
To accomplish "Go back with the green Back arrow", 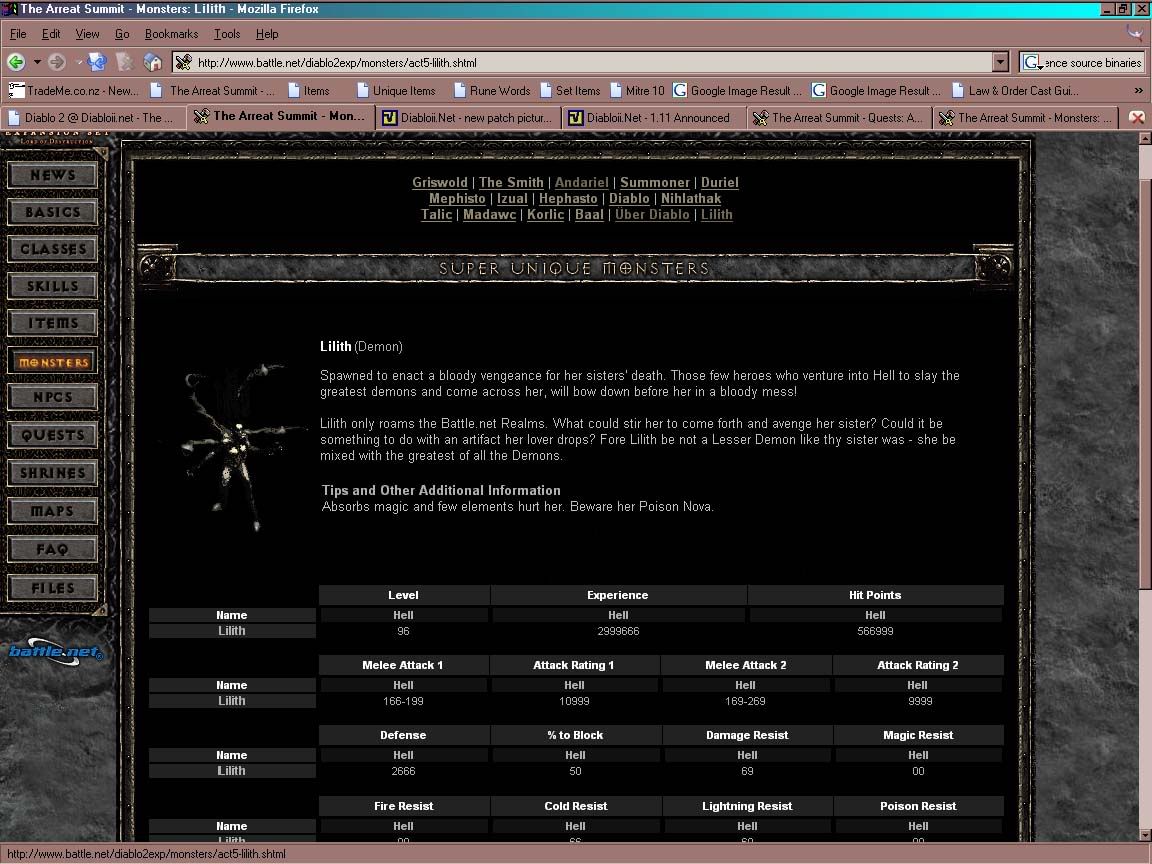I will pyautogui.click(x=16, y=62).
